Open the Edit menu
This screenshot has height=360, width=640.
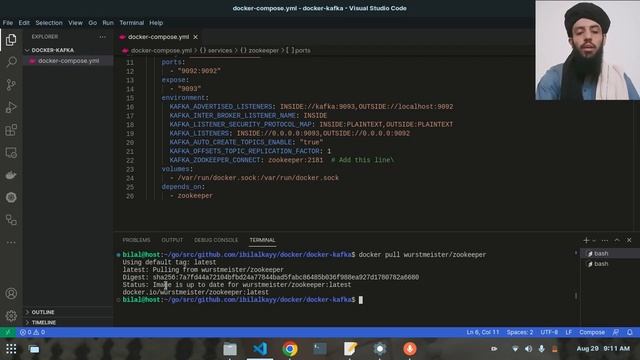coord(24,23)
